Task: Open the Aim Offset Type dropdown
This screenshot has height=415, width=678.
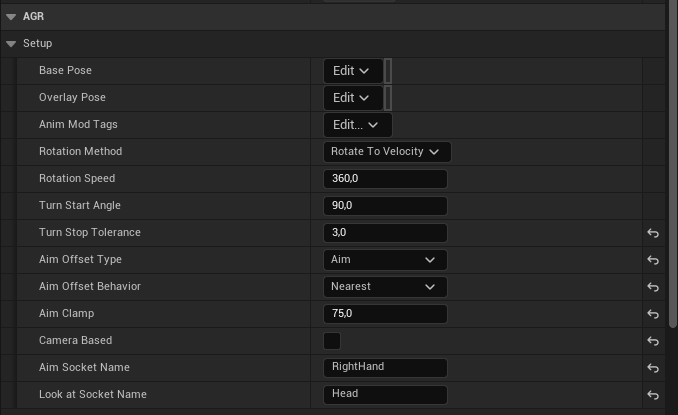Action: coord(385,260)
